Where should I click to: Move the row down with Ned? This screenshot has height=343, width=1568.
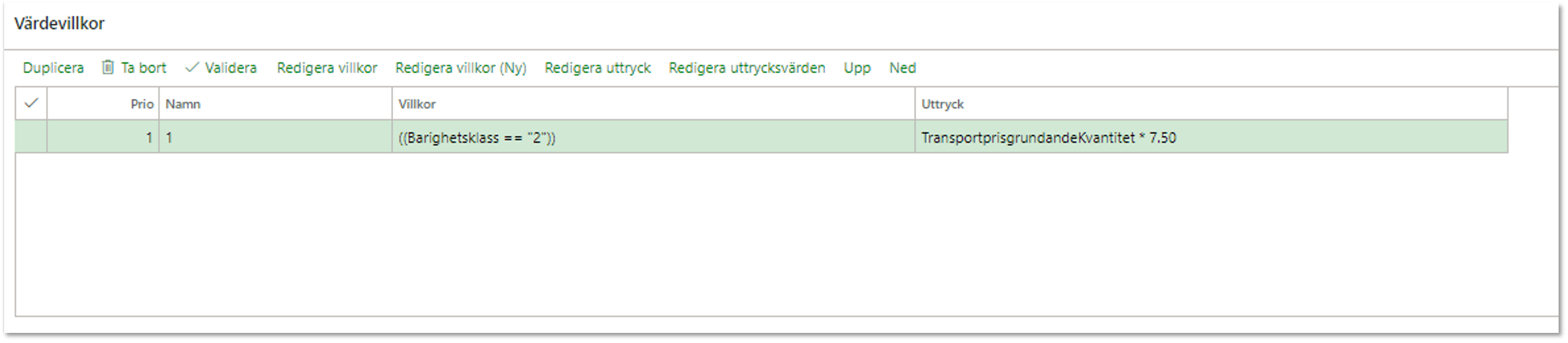click(x=902, y=68)
